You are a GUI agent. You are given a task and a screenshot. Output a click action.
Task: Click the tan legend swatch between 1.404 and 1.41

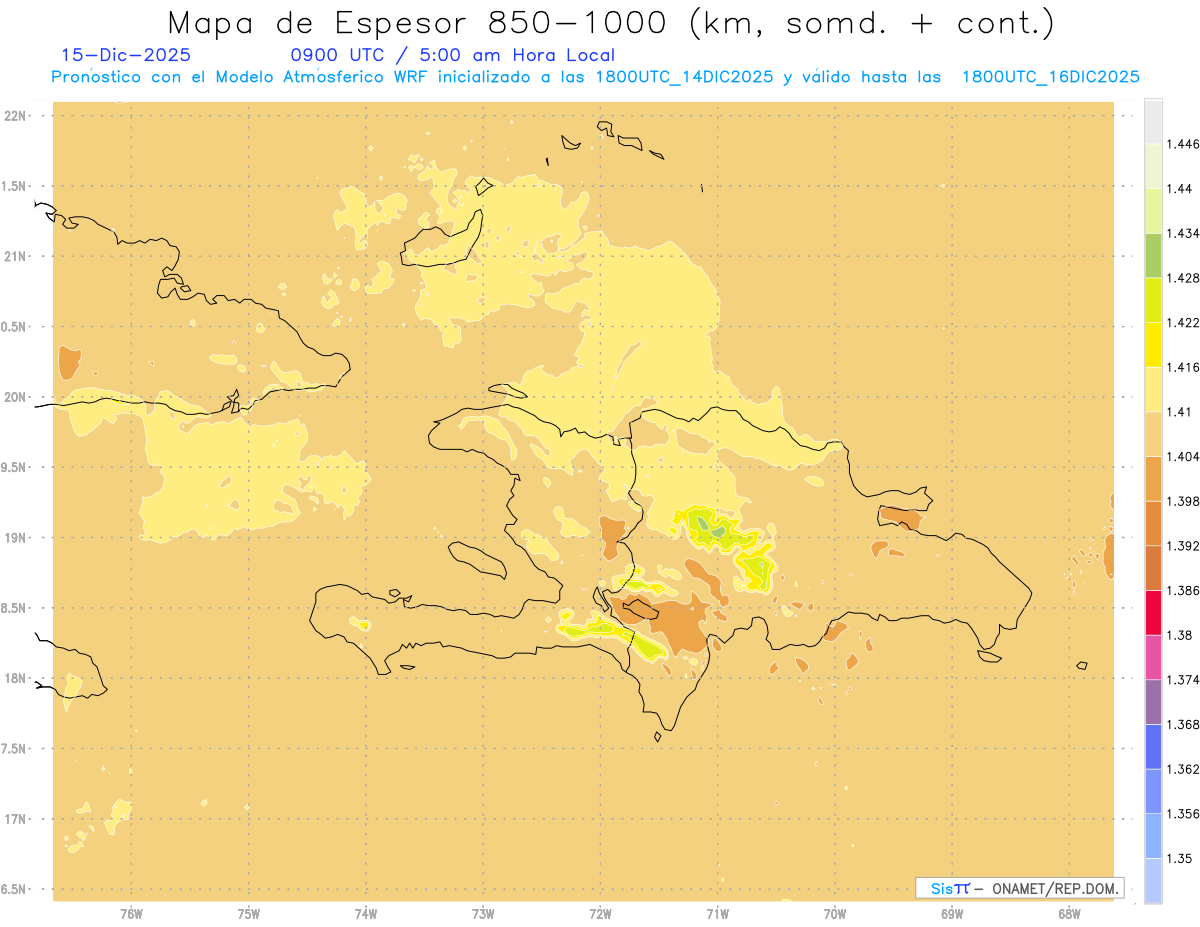[x=1153, y=434]
